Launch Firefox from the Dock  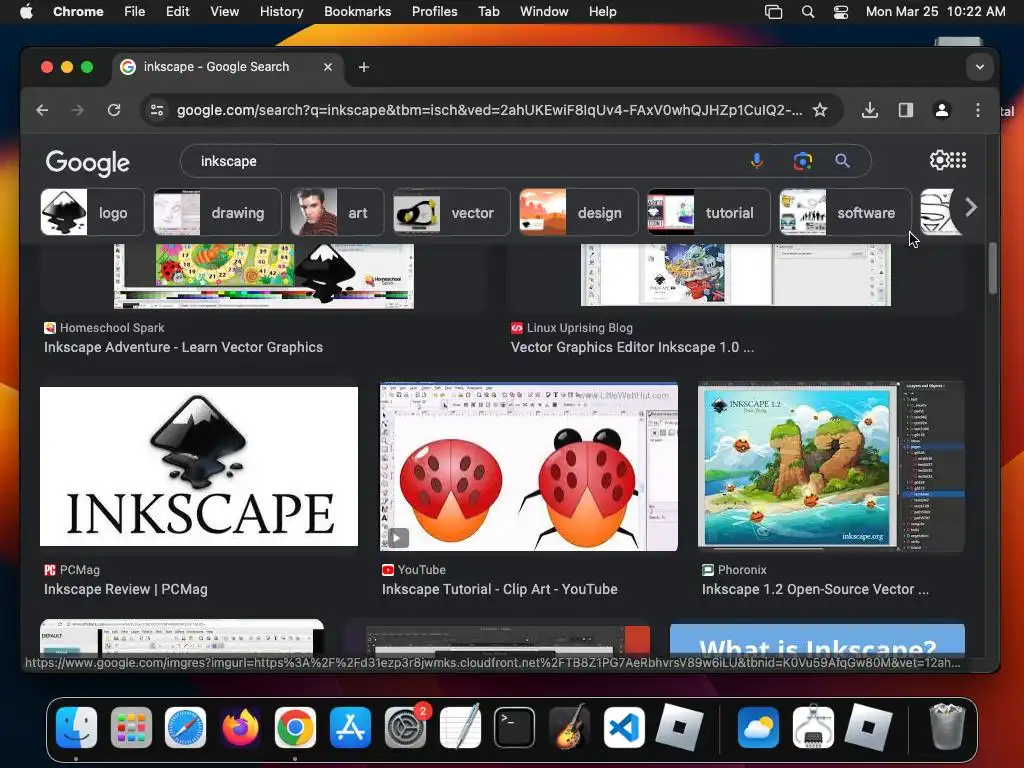coord(240,728)
